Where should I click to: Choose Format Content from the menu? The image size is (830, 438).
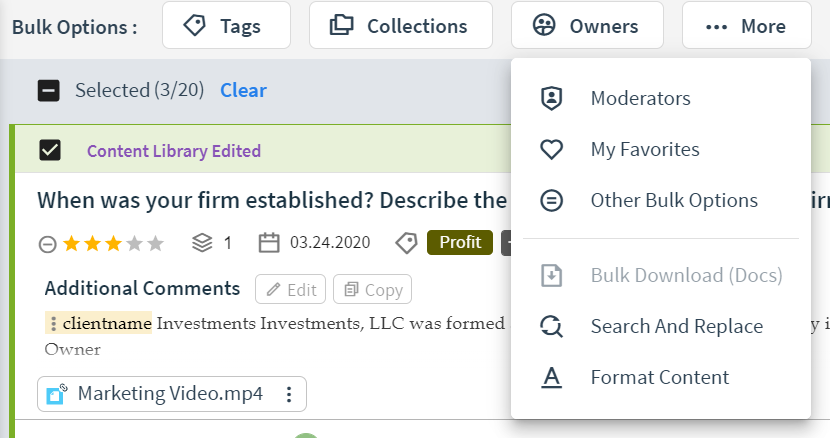point(661,378)
